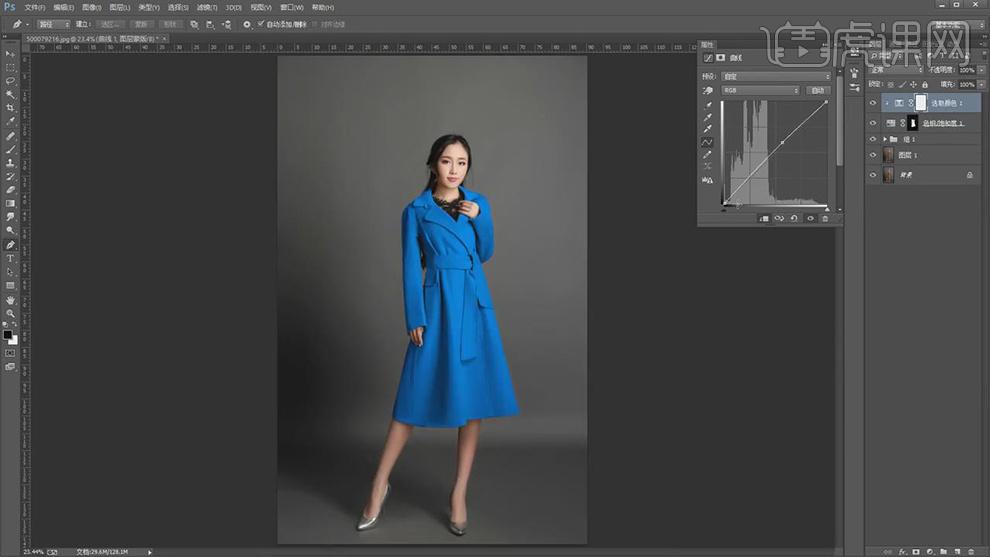Select the Crop tool in toolbar
This screenshot has width=990, height=557.
[10, 107]
